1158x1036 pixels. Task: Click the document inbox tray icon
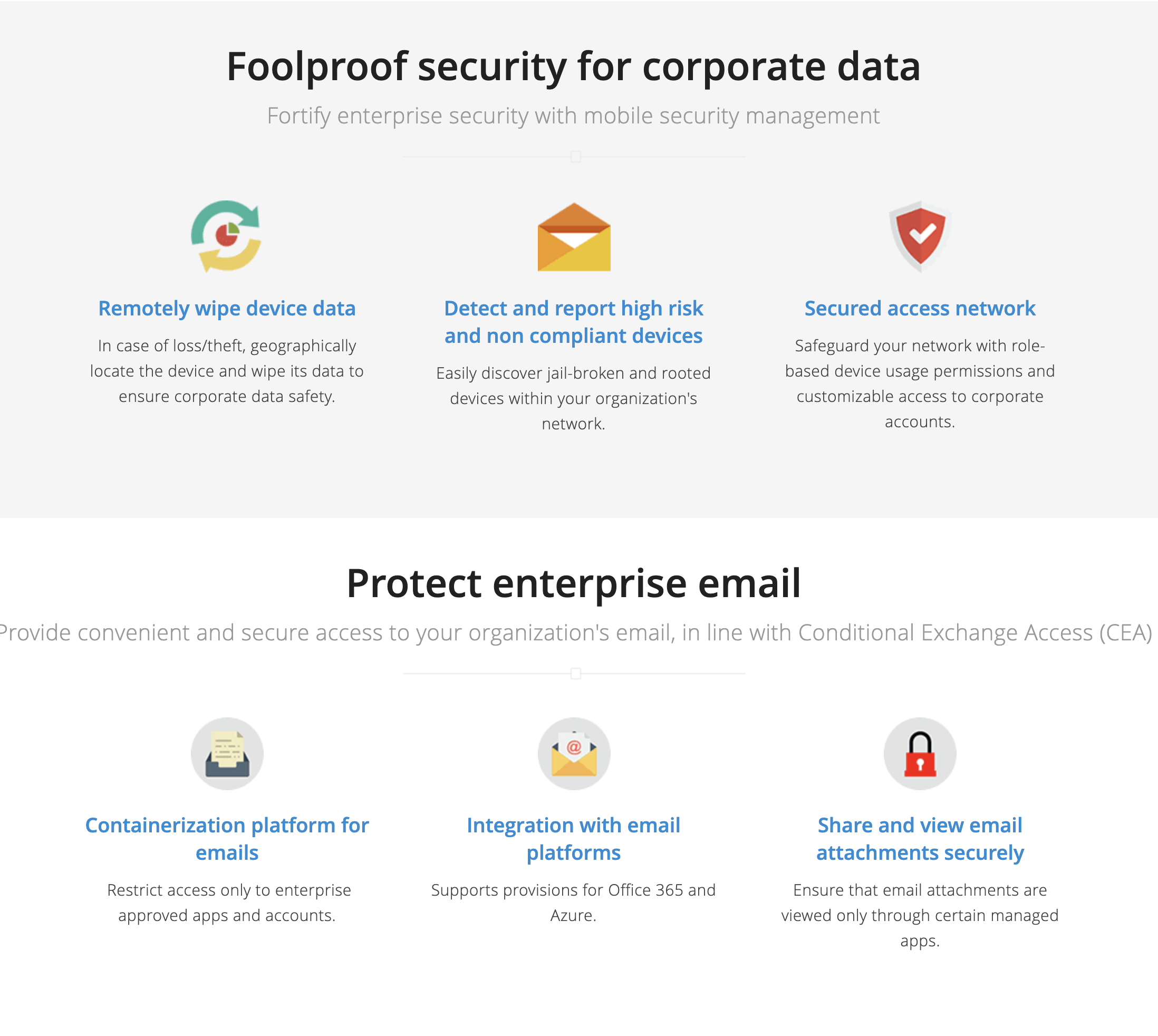[x=227, y=754]
